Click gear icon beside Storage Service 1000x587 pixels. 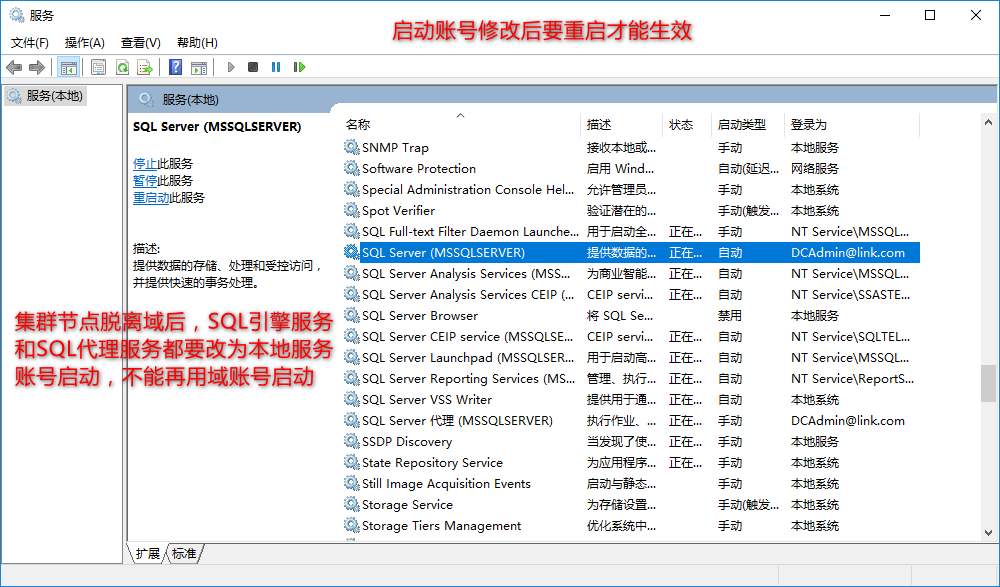351,505
